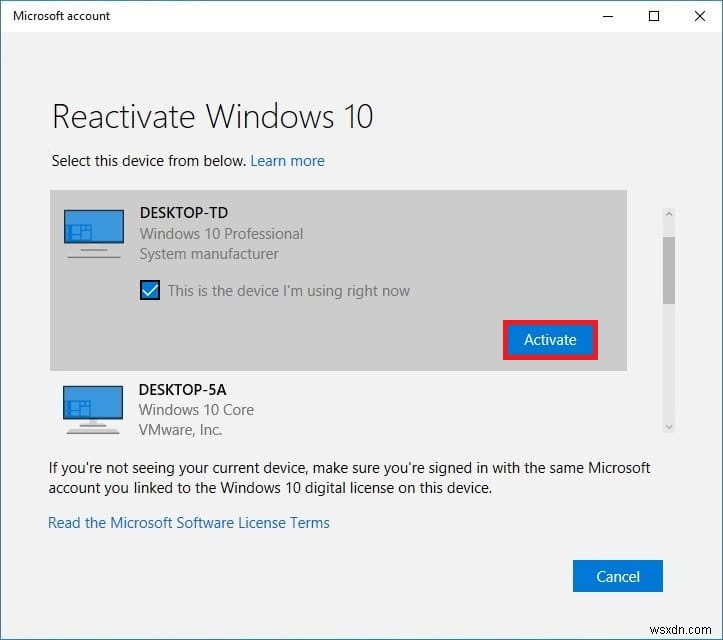The image size is (723, 640).
Task: Open the Learn more link
Action: [x=287, y=161]
